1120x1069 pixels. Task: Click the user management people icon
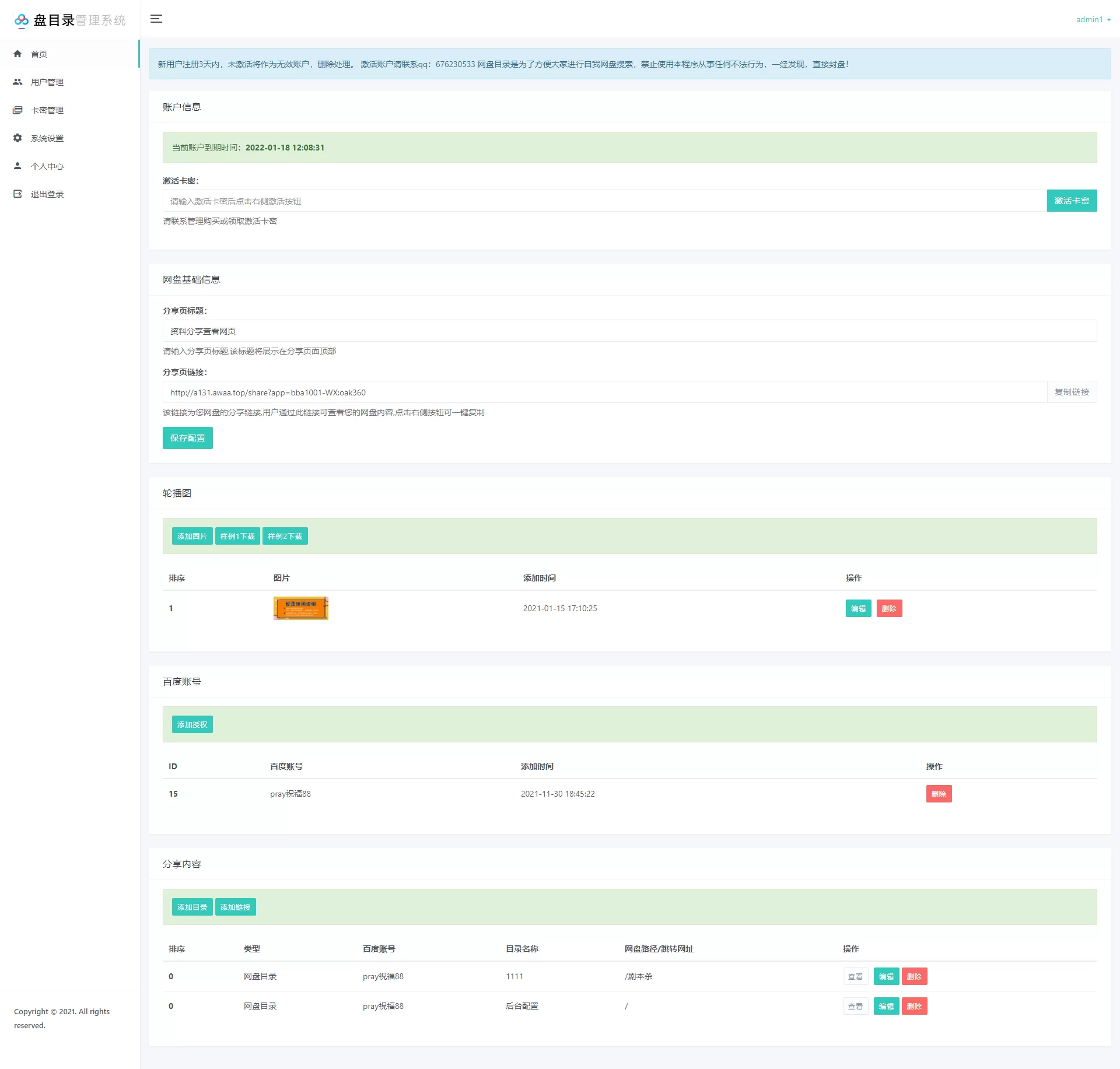click(x=17, y=82)
